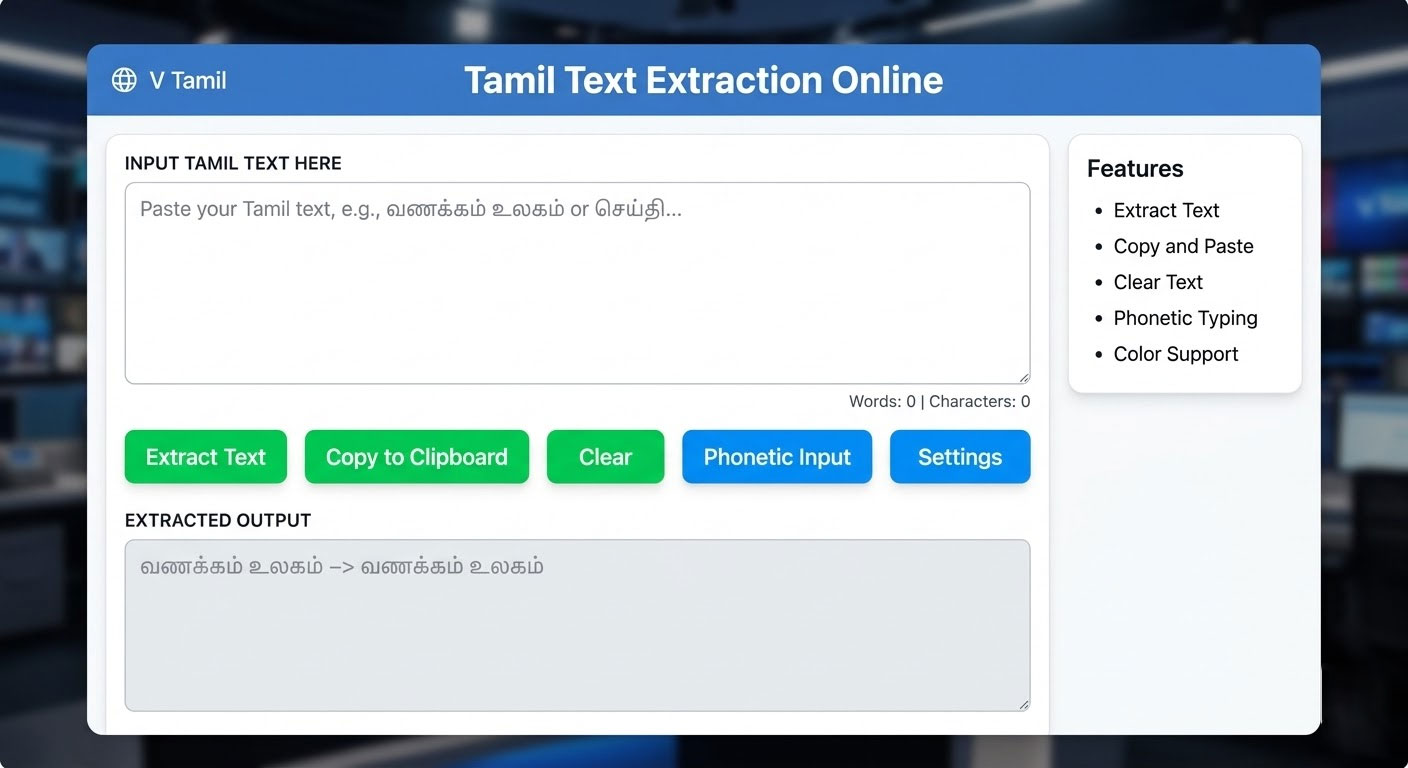Click the Words and Characters counter

(937, 401)
